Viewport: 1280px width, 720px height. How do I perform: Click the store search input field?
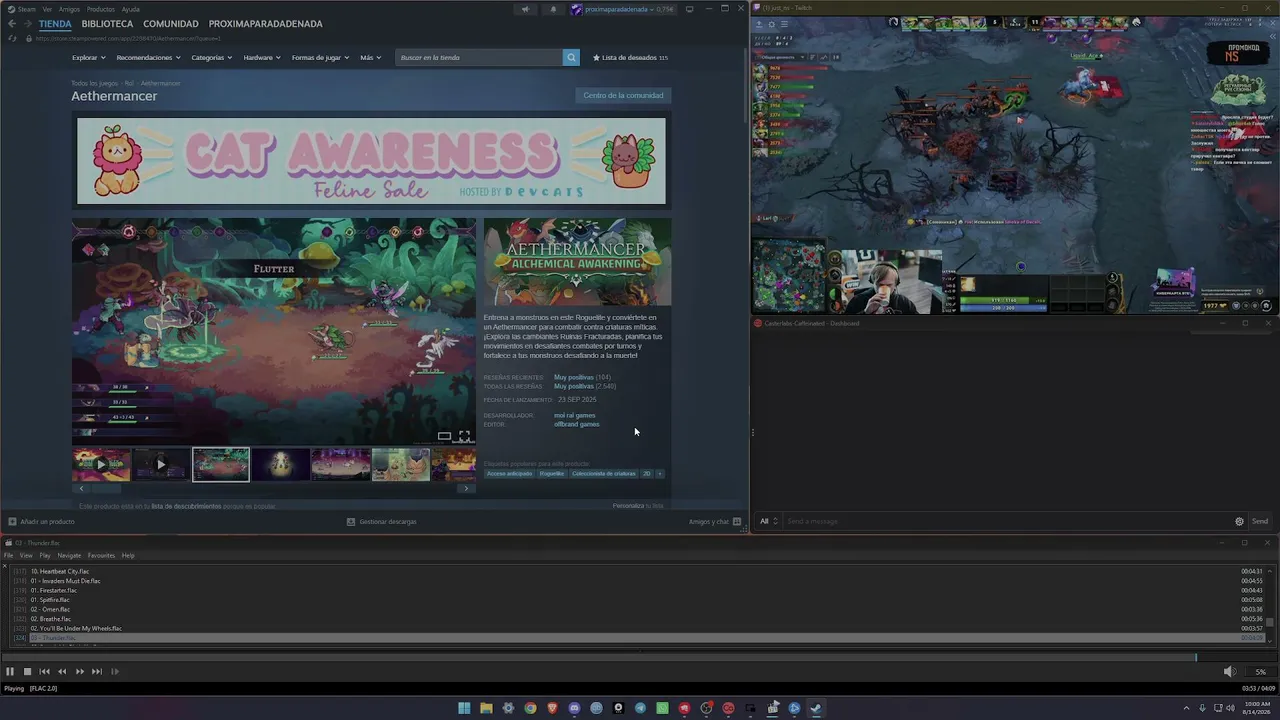(x=479, y=58)
